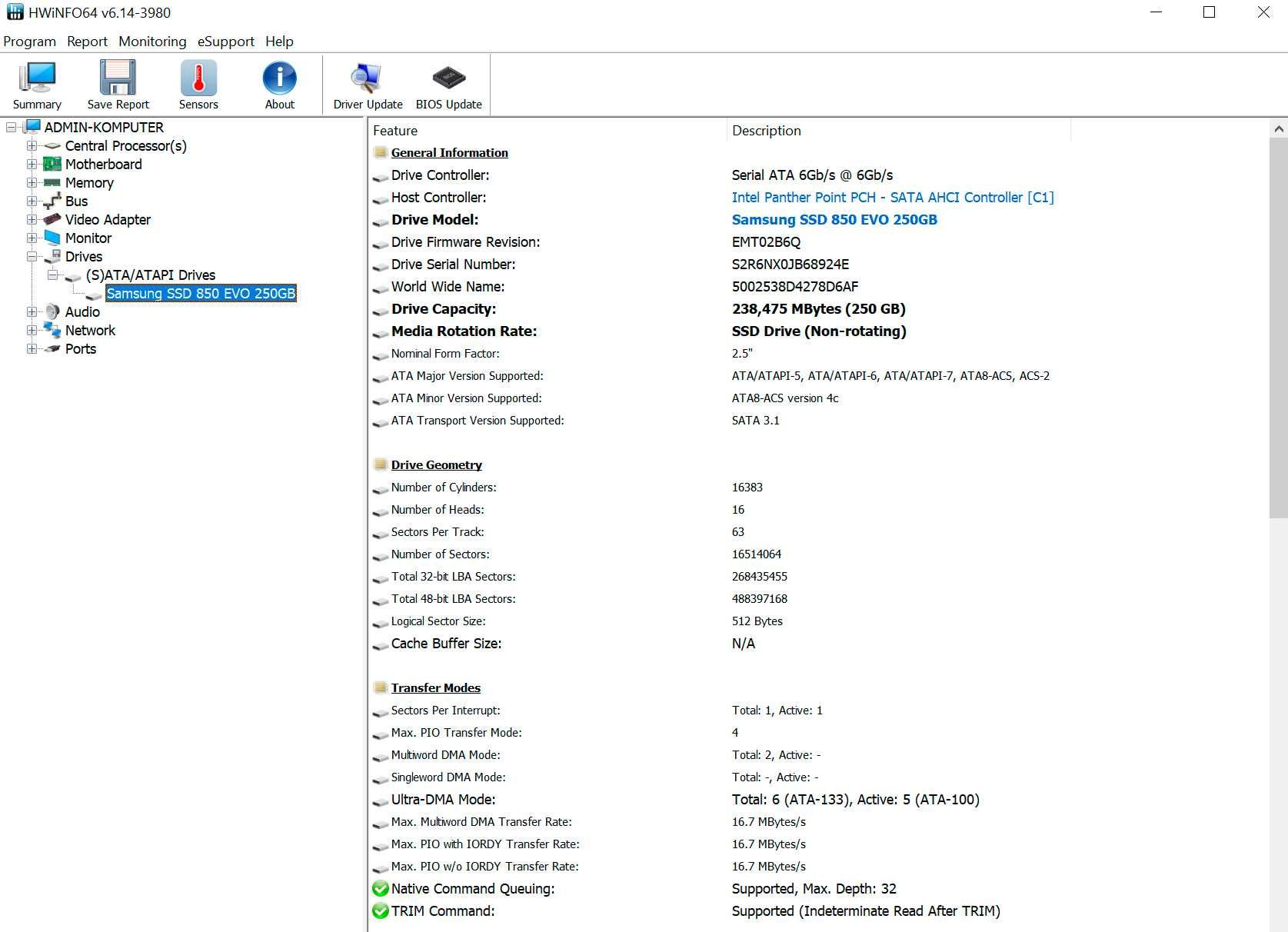Expand the Bus node
Image resolution: width=1288 pixels, height=932 pixels.
click(32, 201)
